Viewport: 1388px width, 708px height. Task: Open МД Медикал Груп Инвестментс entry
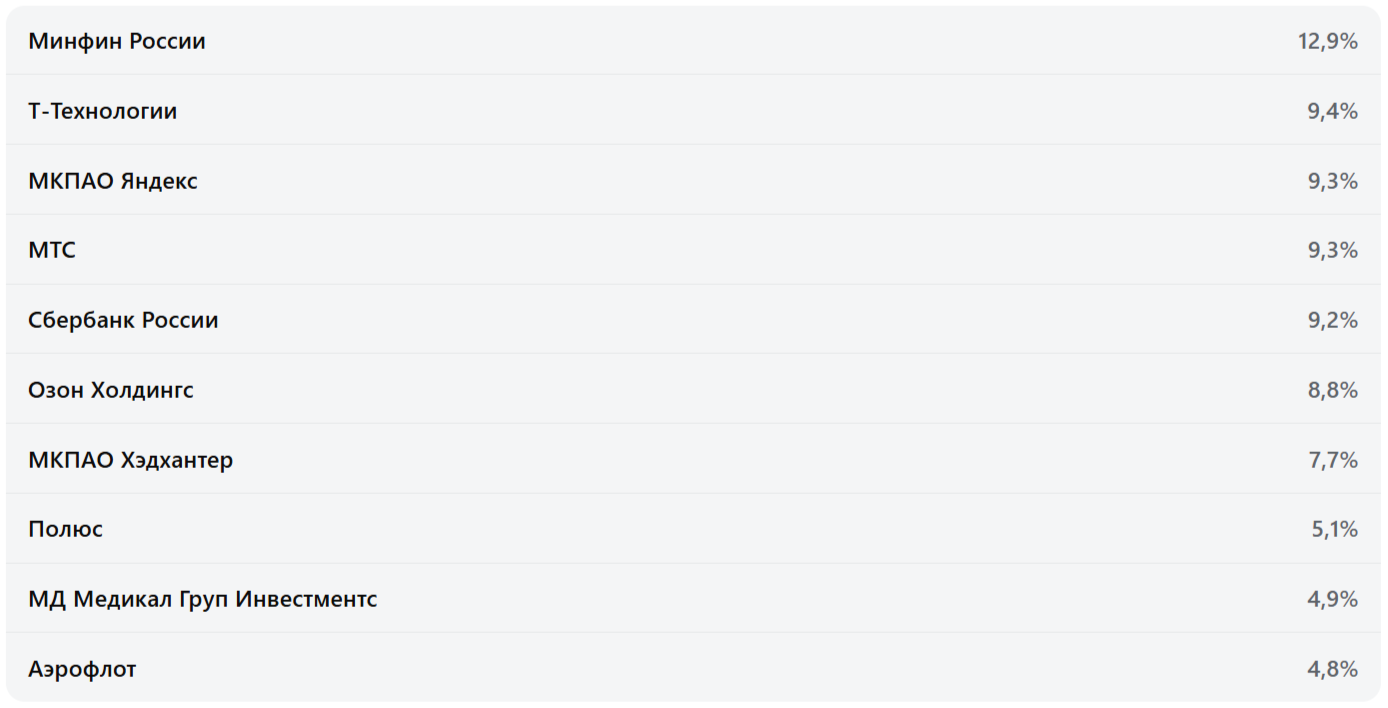tap(203, 599)
